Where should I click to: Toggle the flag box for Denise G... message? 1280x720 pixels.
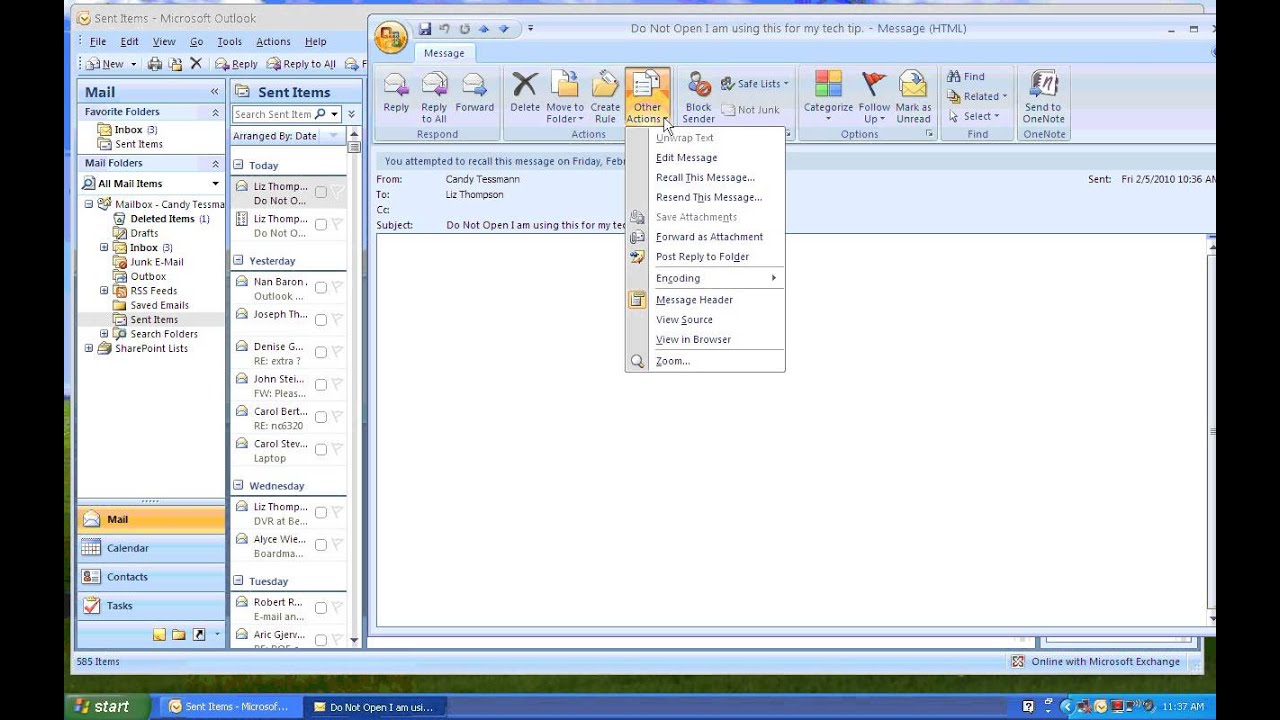click(x=321, y=351)
